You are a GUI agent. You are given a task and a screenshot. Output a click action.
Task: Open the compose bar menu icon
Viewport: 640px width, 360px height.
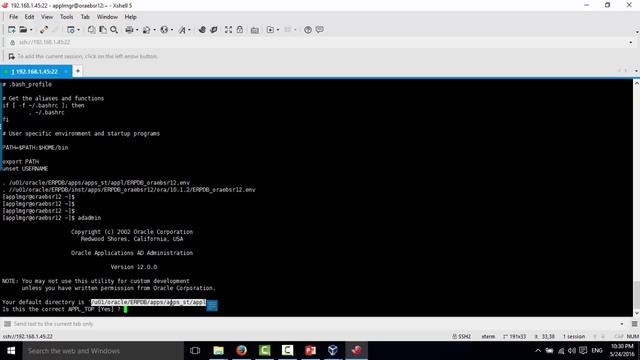[634, 324]
